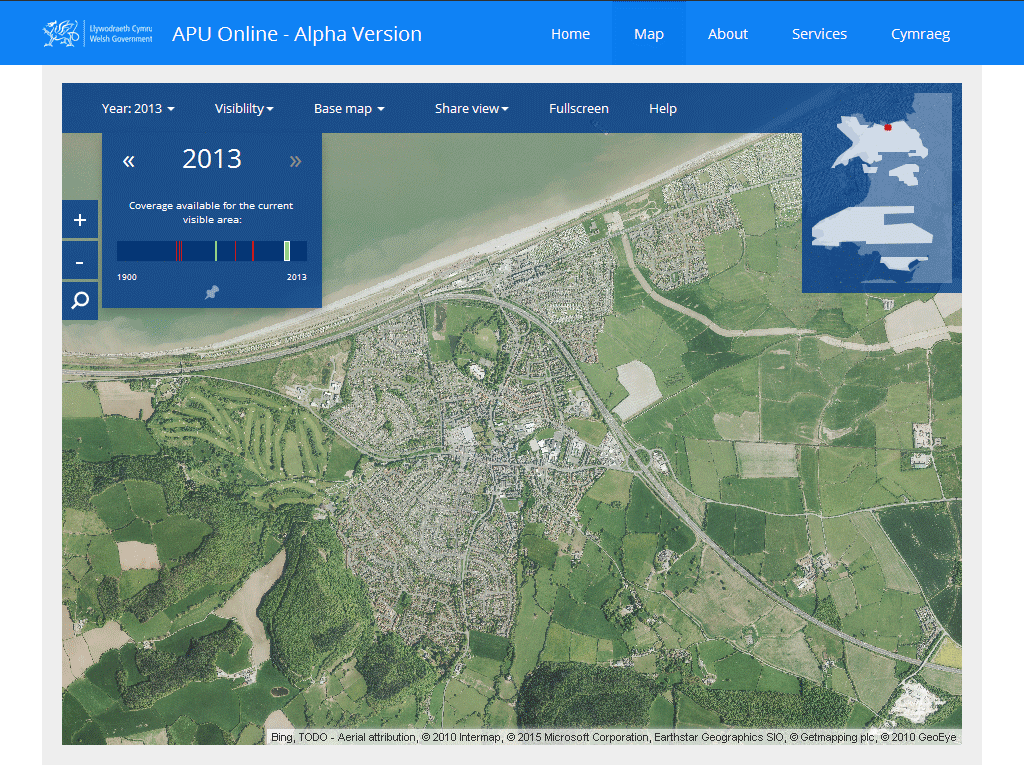
Task: Open the map search magnifier tool
Action: click(x=80, y=300)
